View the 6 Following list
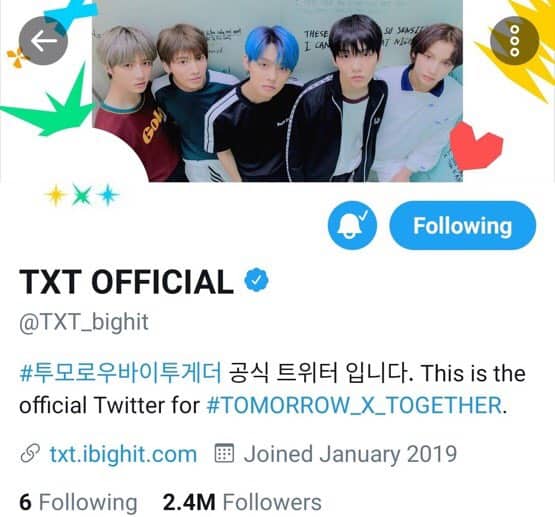 click(78, 502)
